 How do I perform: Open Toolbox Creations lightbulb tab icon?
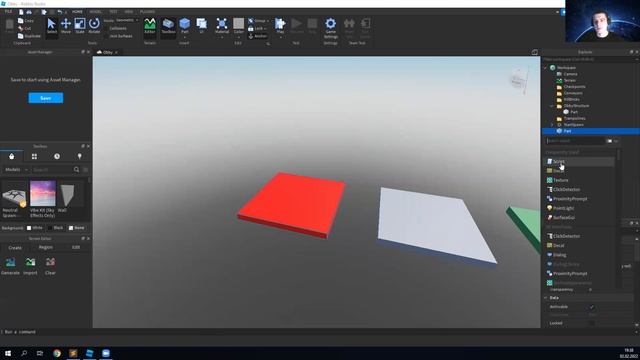click(x=80, y=156)
